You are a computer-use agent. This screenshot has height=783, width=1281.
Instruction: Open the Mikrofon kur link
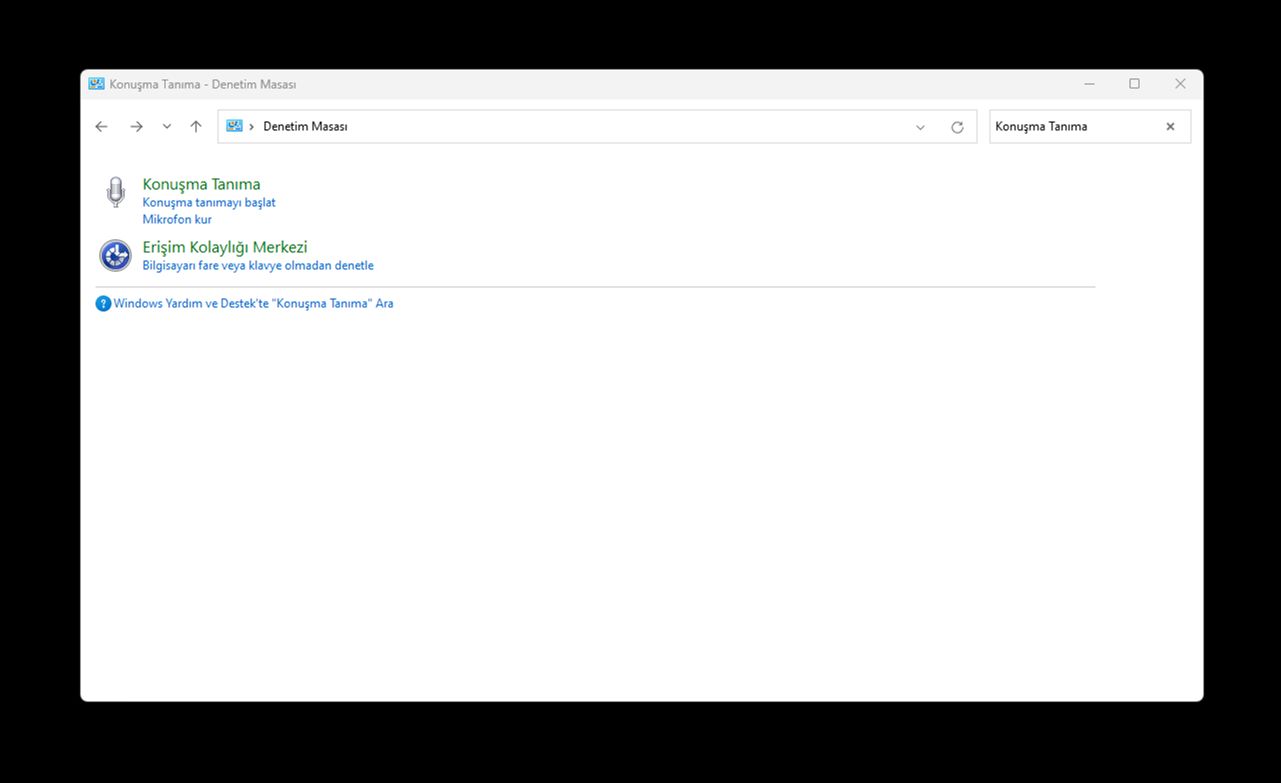pyautogui.click(x=177, y=220)
